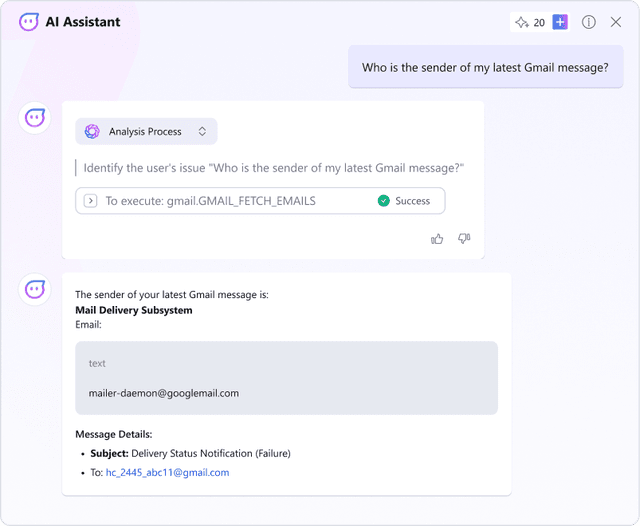Click the Analysis Process atom icon
This screenshot has width=640, height=526.
[93, 131]
